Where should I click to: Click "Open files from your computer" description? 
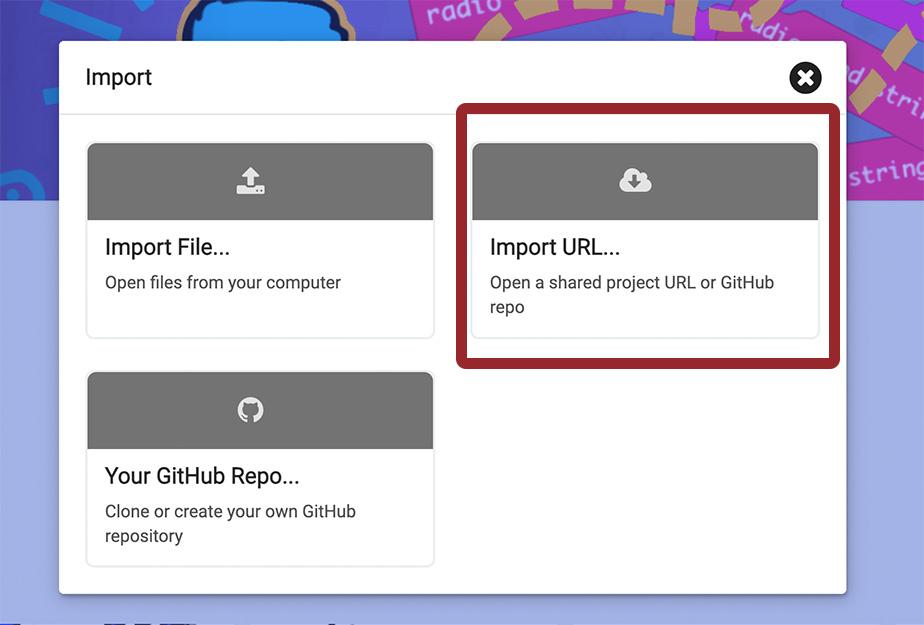click(x=223, y=283)
